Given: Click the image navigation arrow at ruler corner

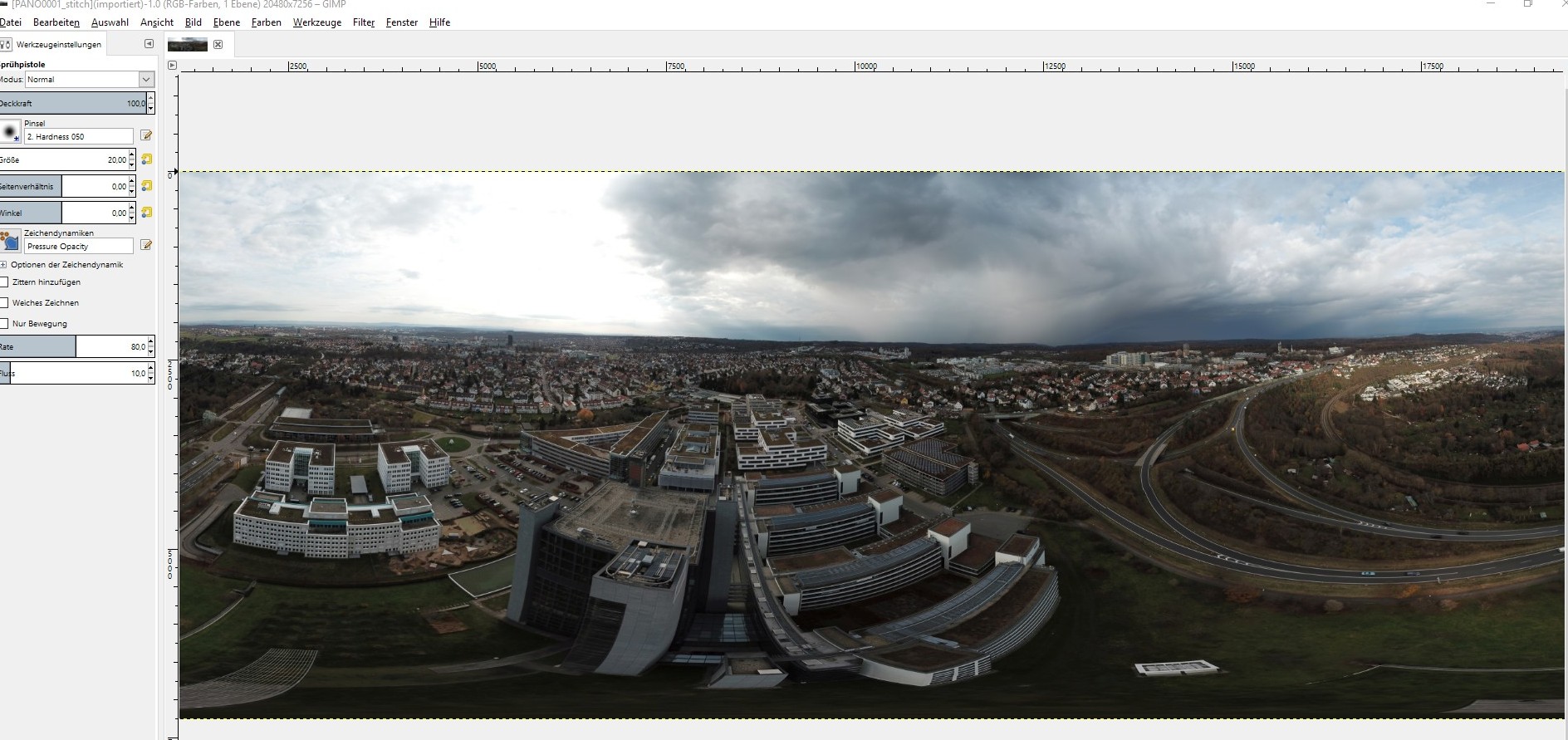Looking at the screenshot, I should [x=172, y=65].
